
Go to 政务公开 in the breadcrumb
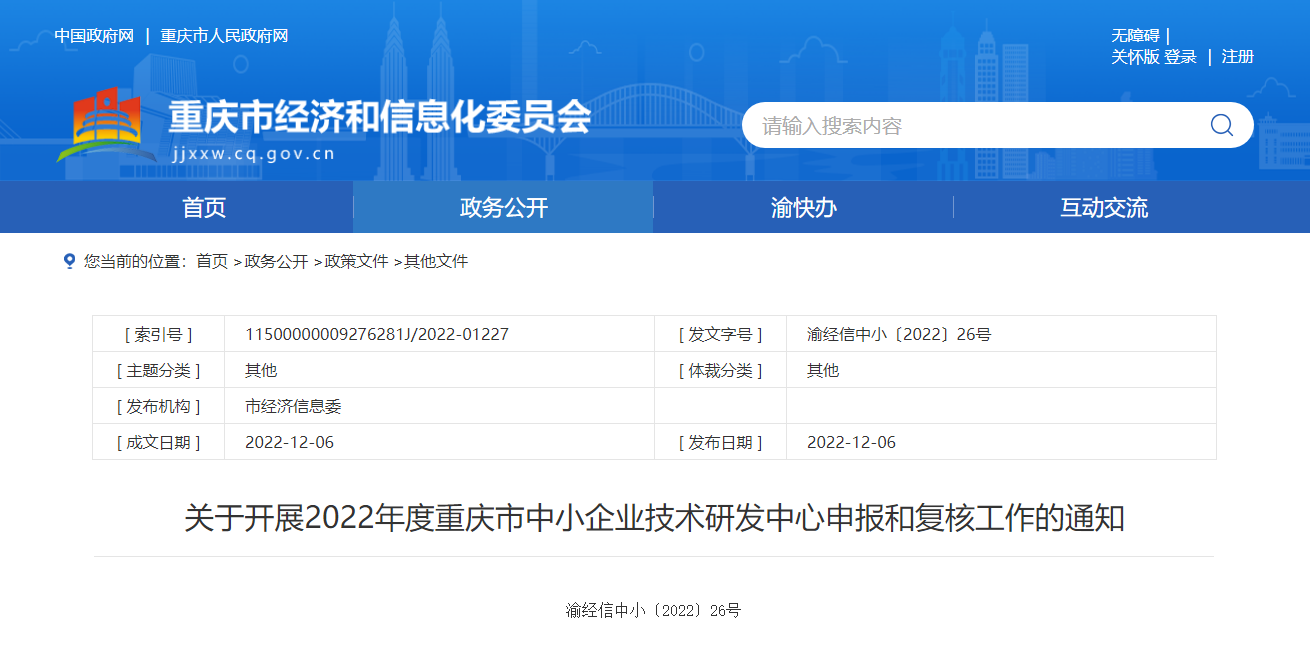click(x=276, y=261)
